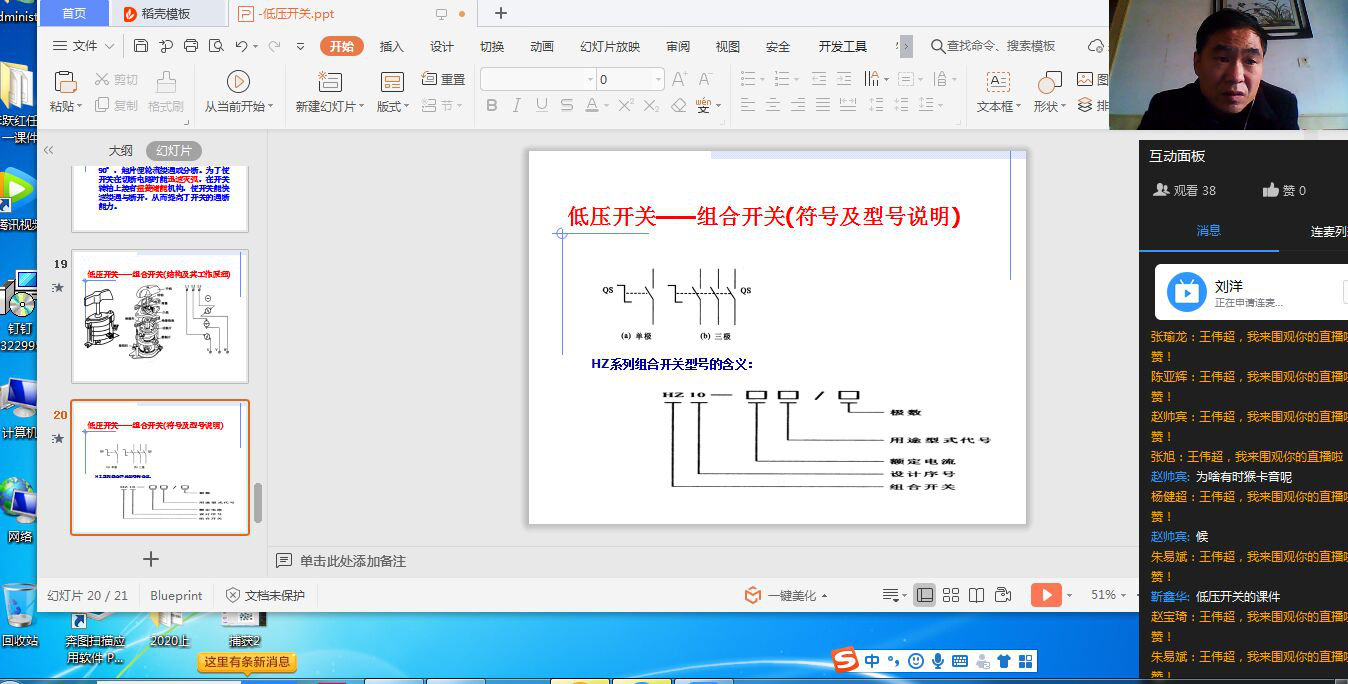The image size is (1348, 684).
Task: Click the Shapes (形状) icon
Action: (x=1049, y=81)
